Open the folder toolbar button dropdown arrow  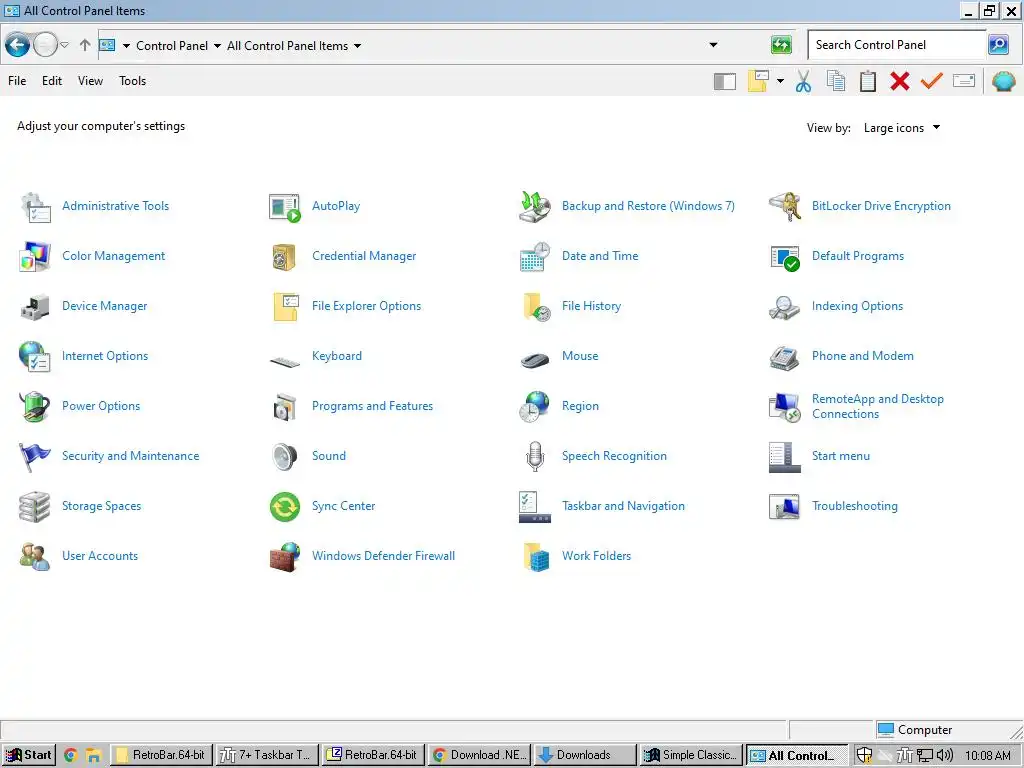[780, 82]
